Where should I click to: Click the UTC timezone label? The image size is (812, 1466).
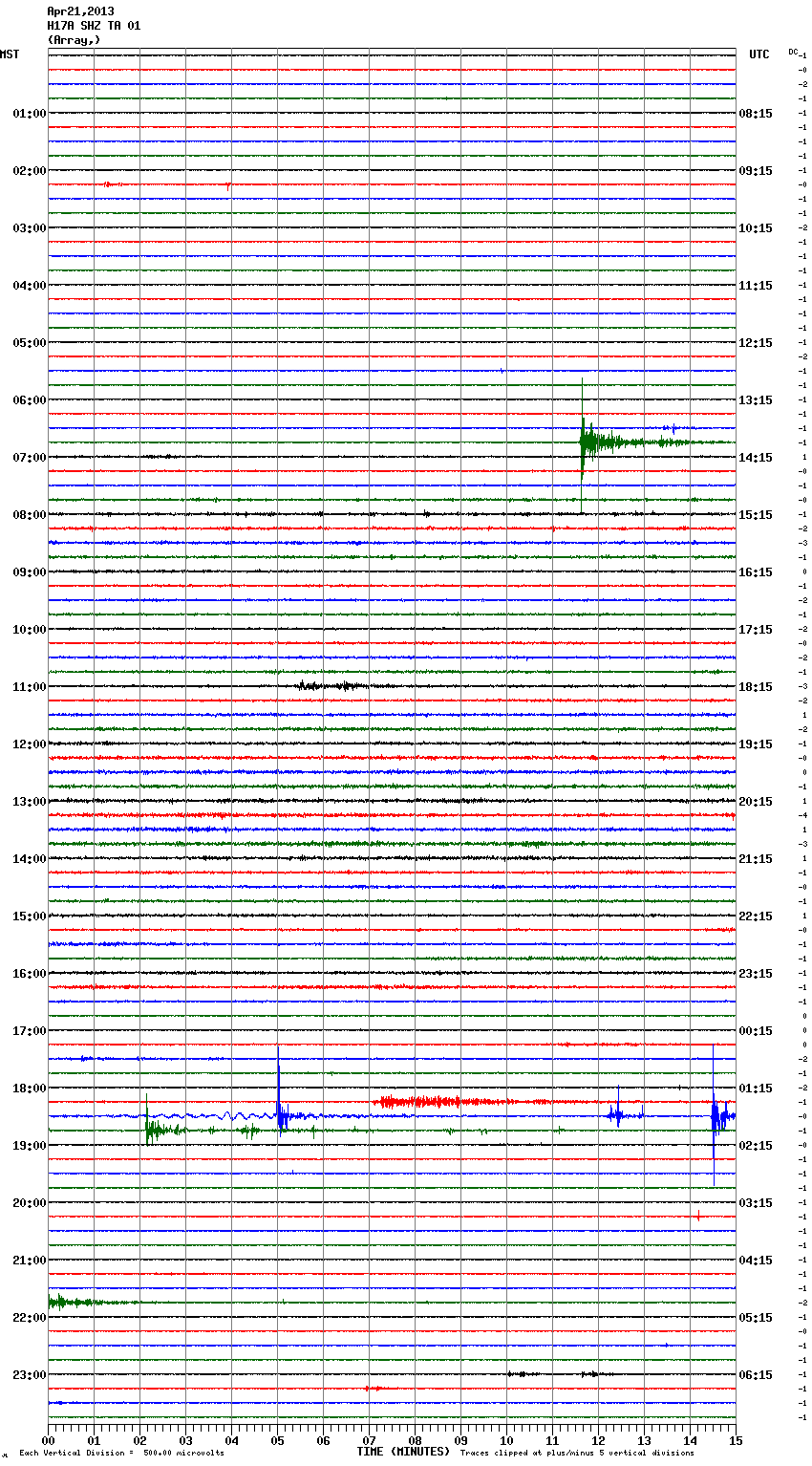point(759,54)
